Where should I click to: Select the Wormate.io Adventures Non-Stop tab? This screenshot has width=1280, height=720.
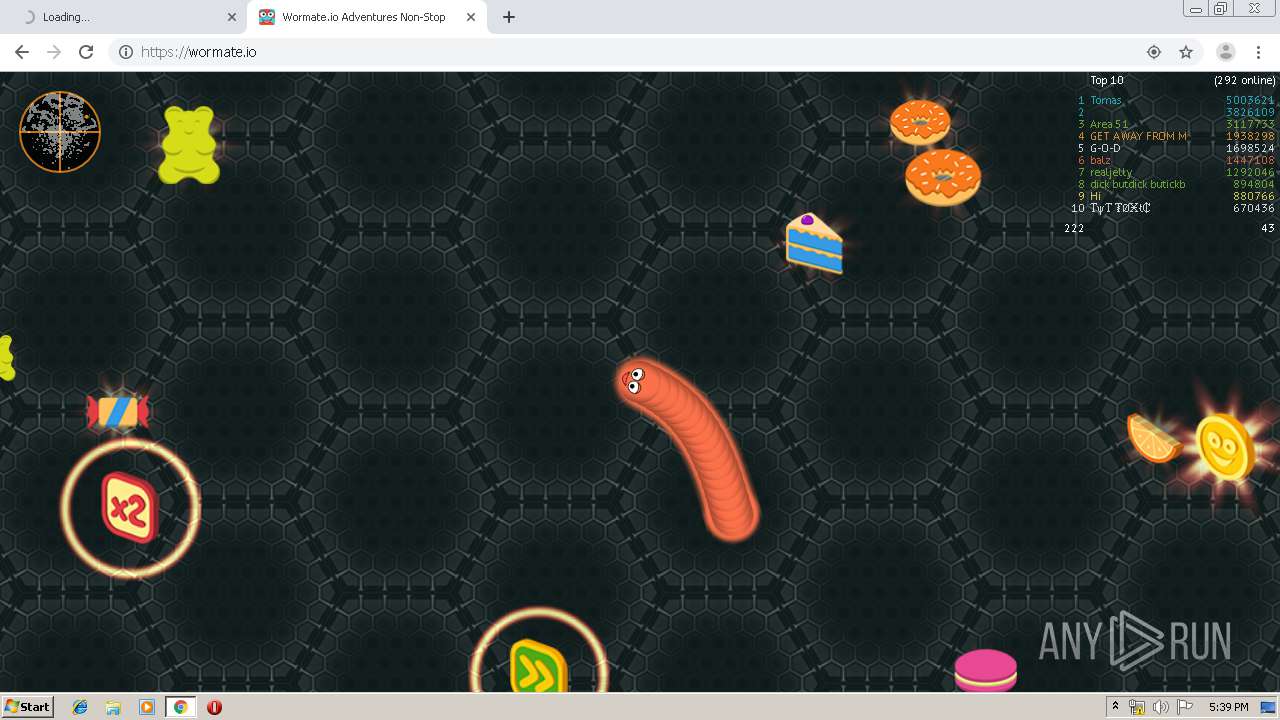(x=366, y=17)
